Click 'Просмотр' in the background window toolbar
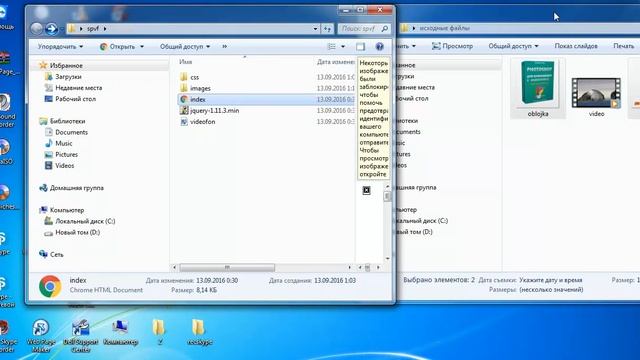The width and height of the screenshot is (640, 360). click(x=452, y=46)
